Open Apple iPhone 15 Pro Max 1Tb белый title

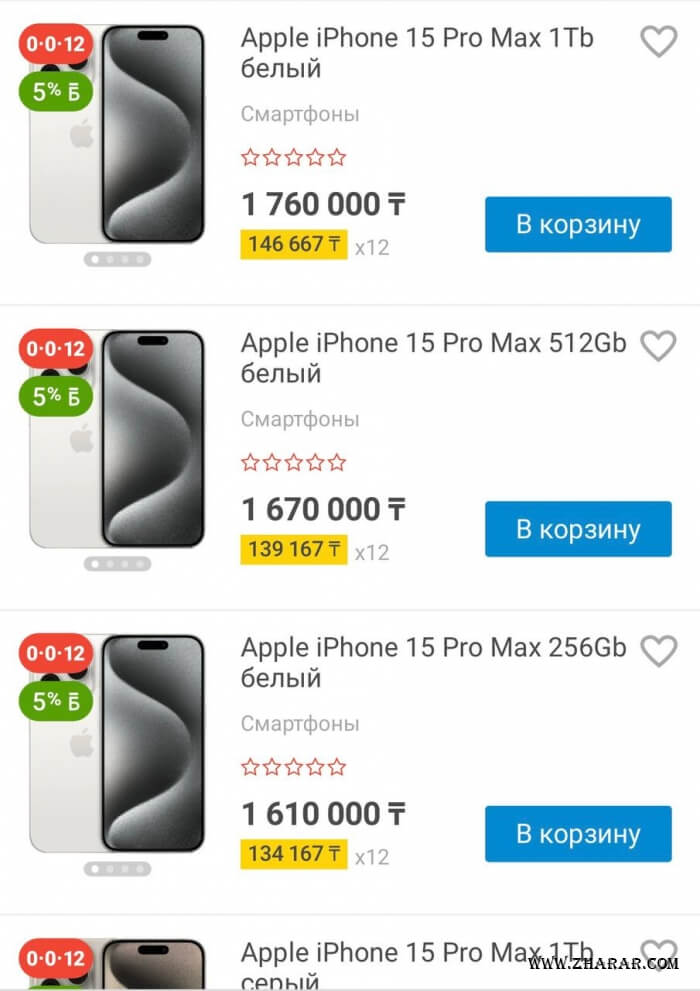click(x=417, y=53)
